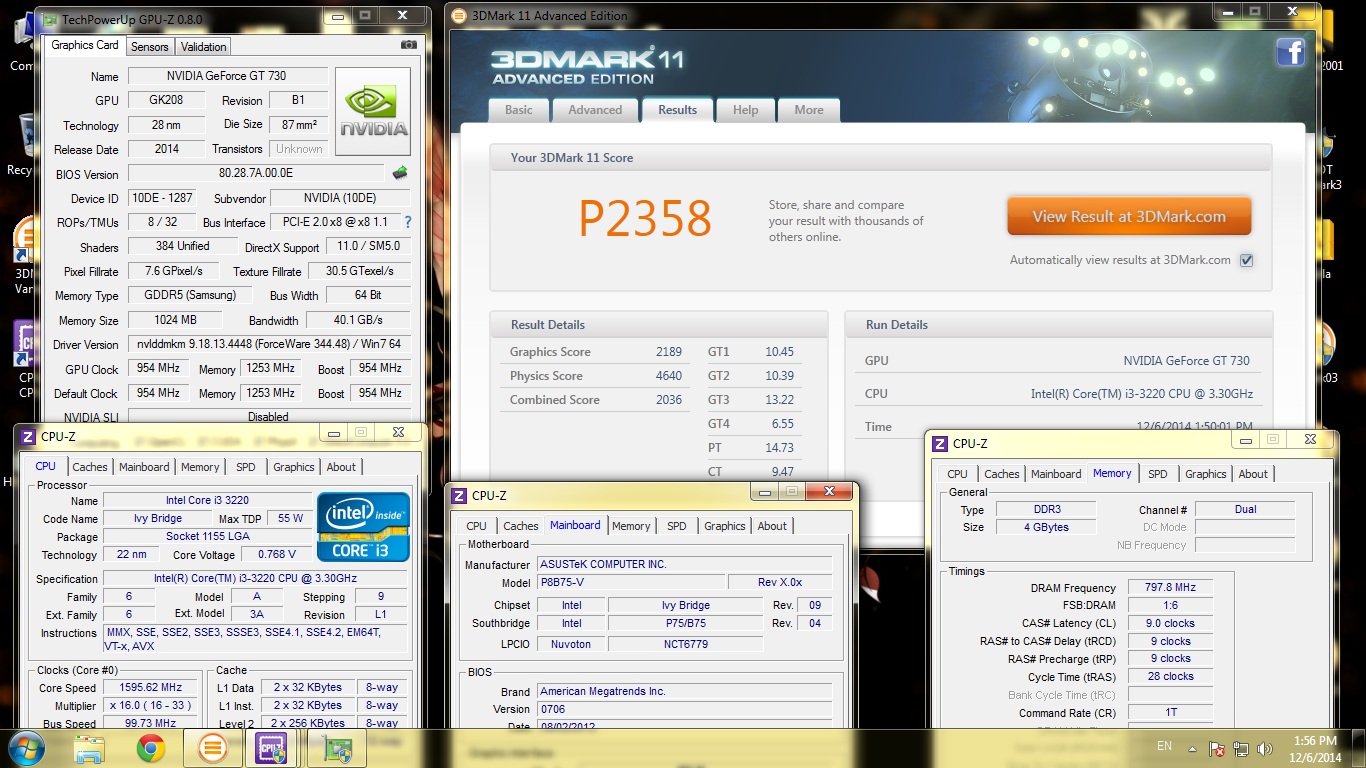Click the P2358 score text

645,219
